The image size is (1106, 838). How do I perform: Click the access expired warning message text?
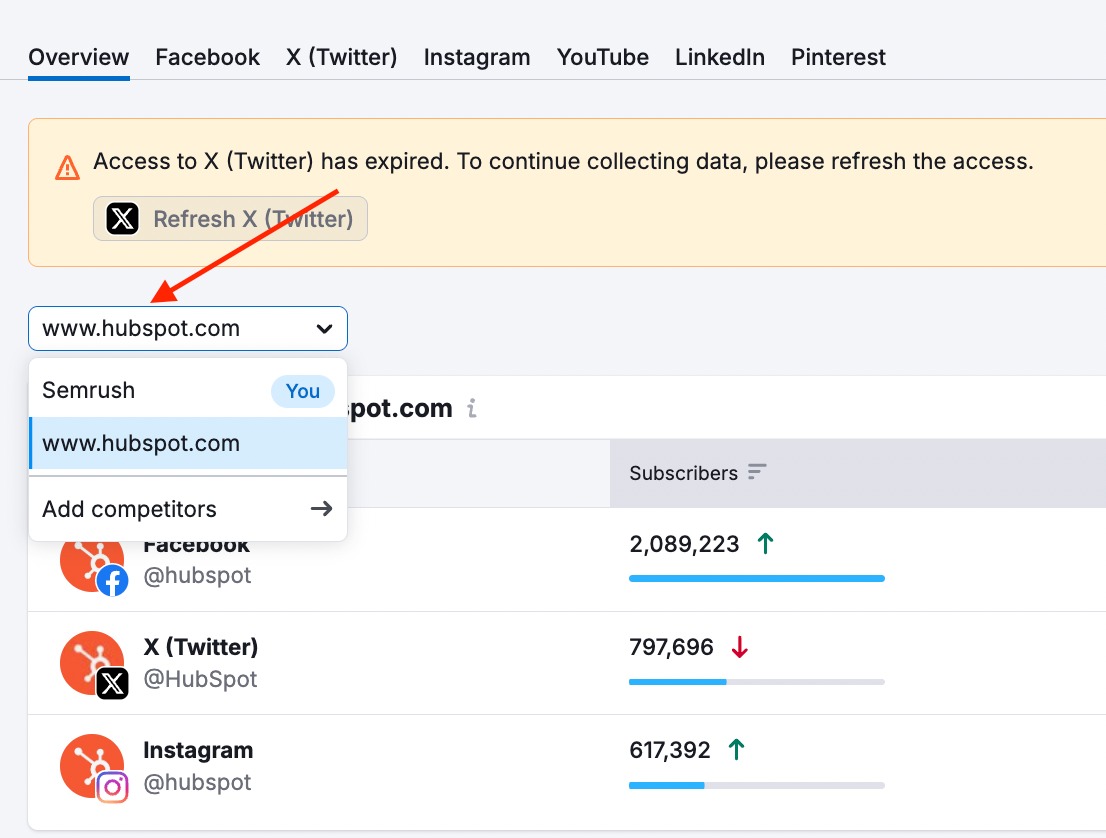[563, 161]
